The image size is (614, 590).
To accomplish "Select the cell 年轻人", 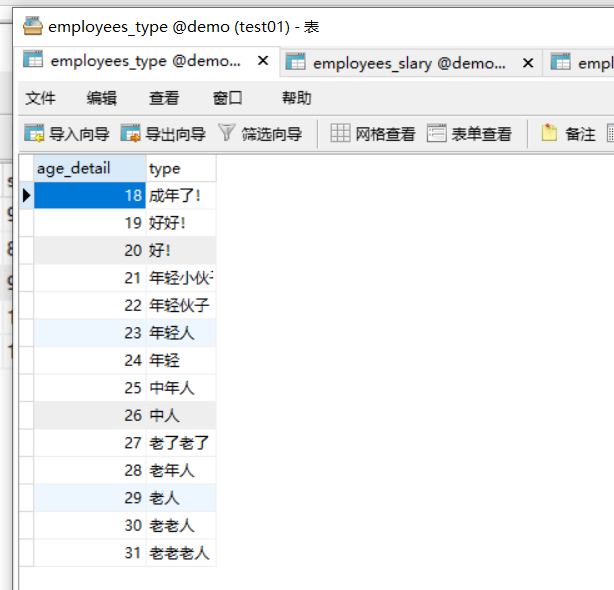I will tap(181, 333).
